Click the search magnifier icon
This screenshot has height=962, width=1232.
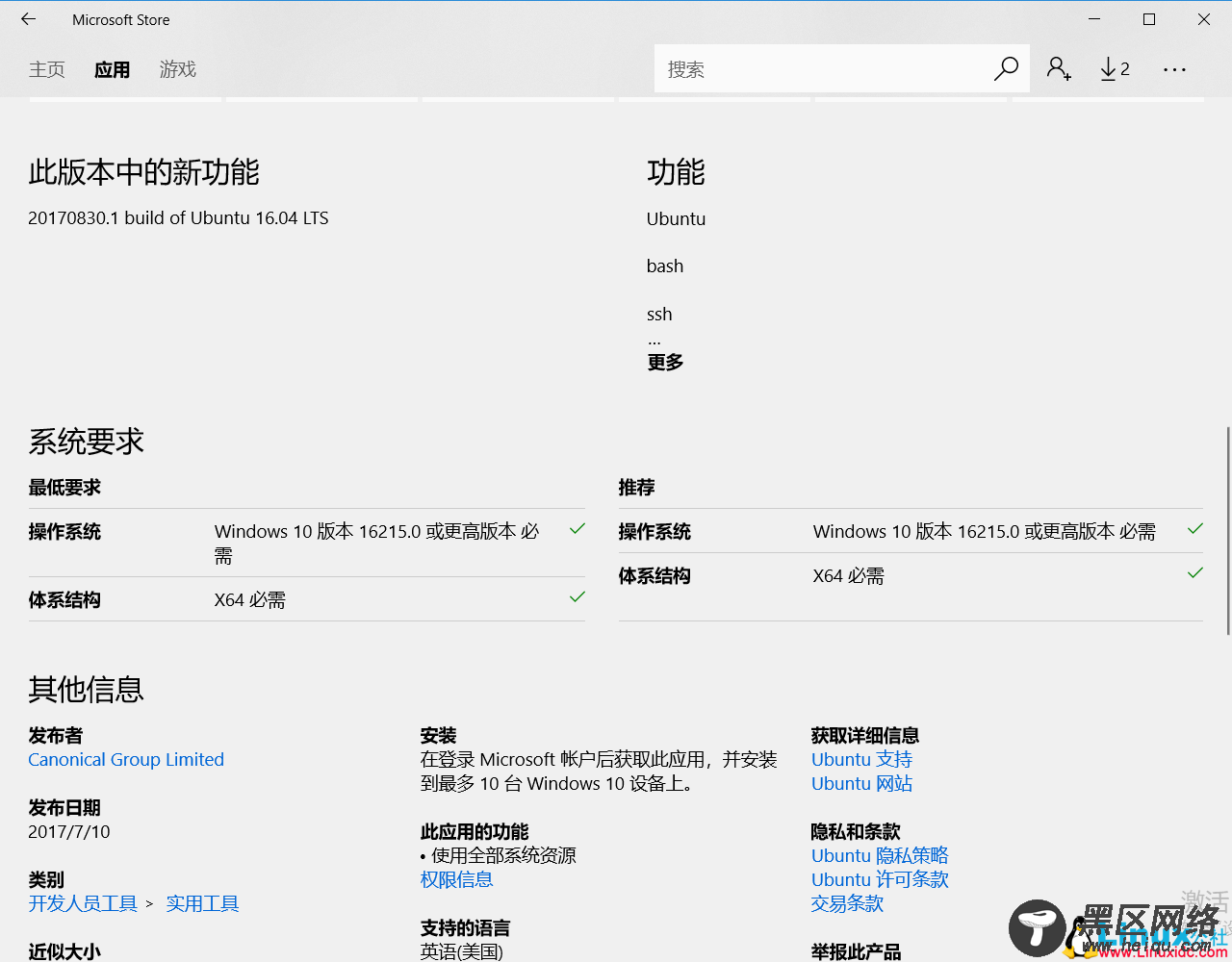[x=1006, y=69]
